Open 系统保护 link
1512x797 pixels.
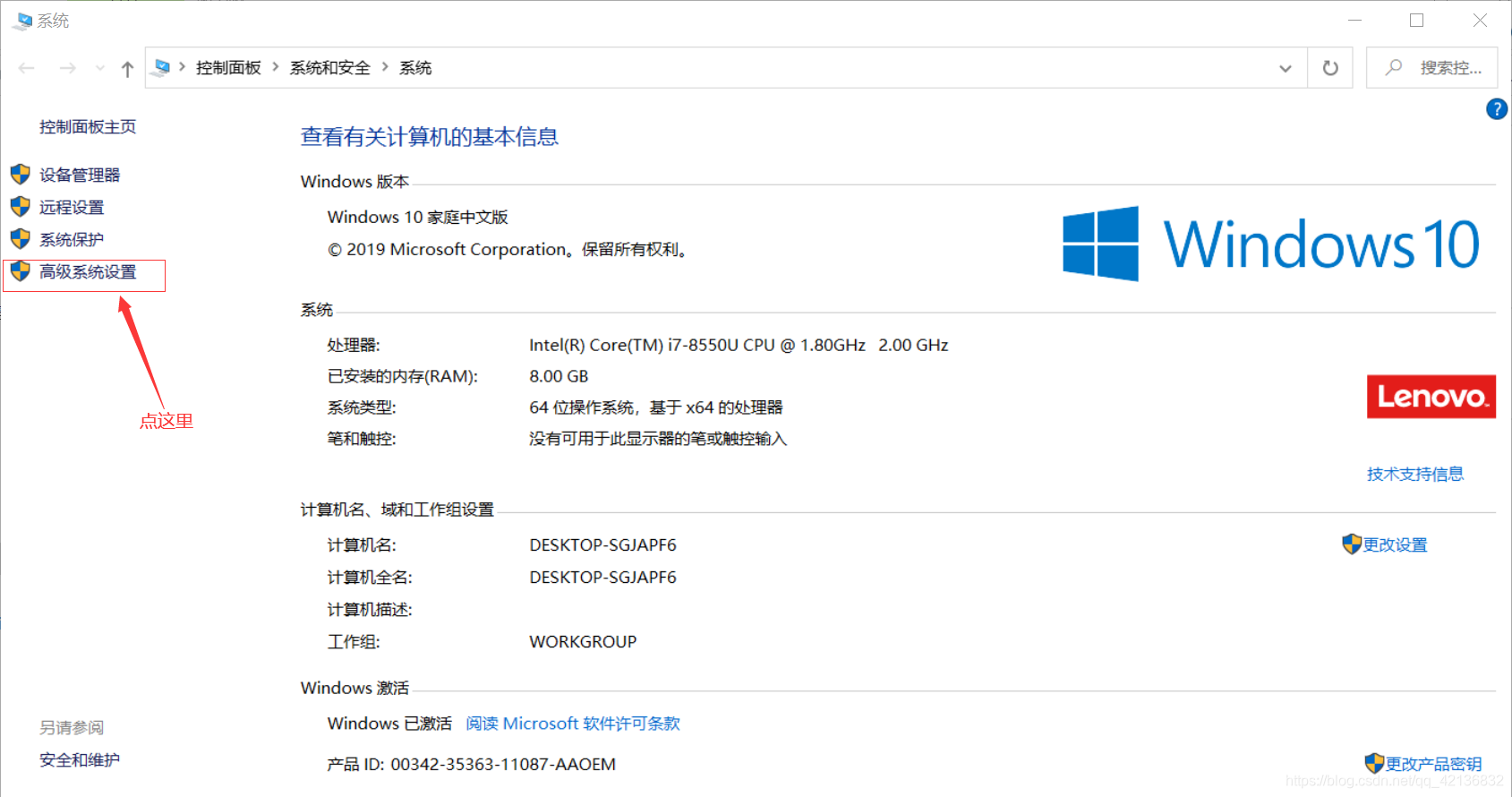pos(72,239)
